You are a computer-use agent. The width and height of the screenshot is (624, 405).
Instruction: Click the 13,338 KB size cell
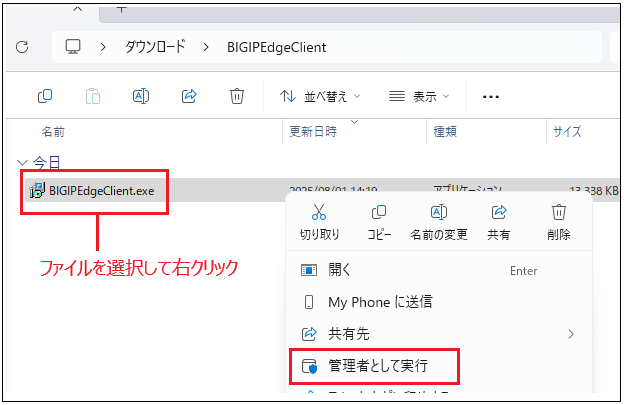pyautogui.click(x=594, y=191)
